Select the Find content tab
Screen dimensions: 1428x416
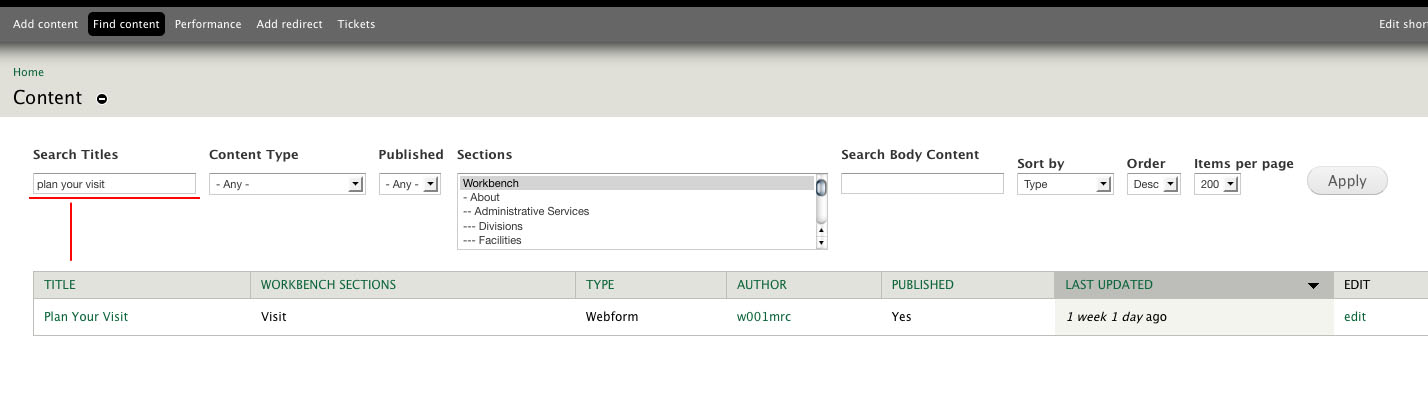click(x=126, y=24)
